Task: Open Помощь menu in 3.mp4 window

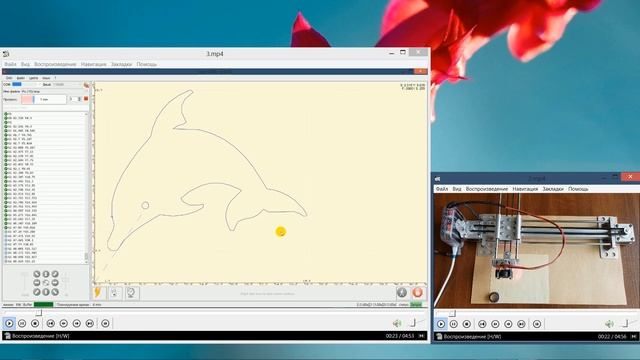Action: point(147,64)
